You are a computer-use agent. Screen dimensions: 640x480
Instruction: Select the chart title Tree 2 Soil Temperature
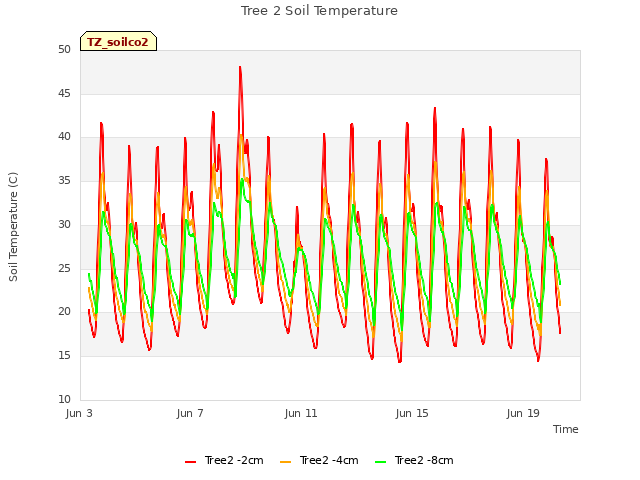319,11
